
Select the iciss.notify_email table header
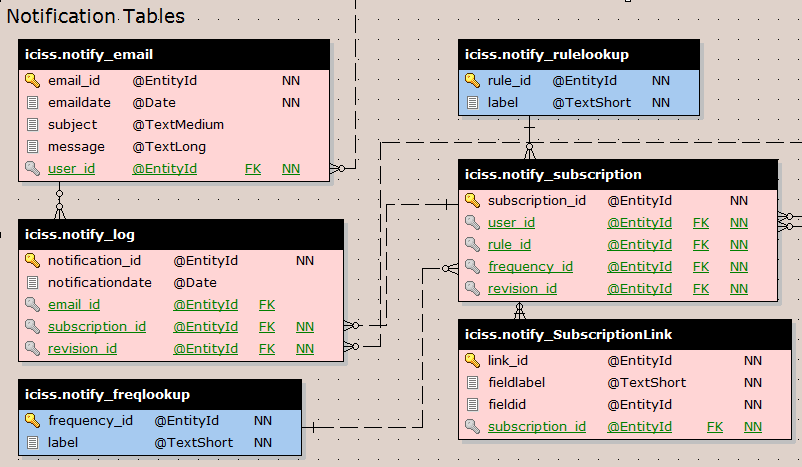coord(174,54)
